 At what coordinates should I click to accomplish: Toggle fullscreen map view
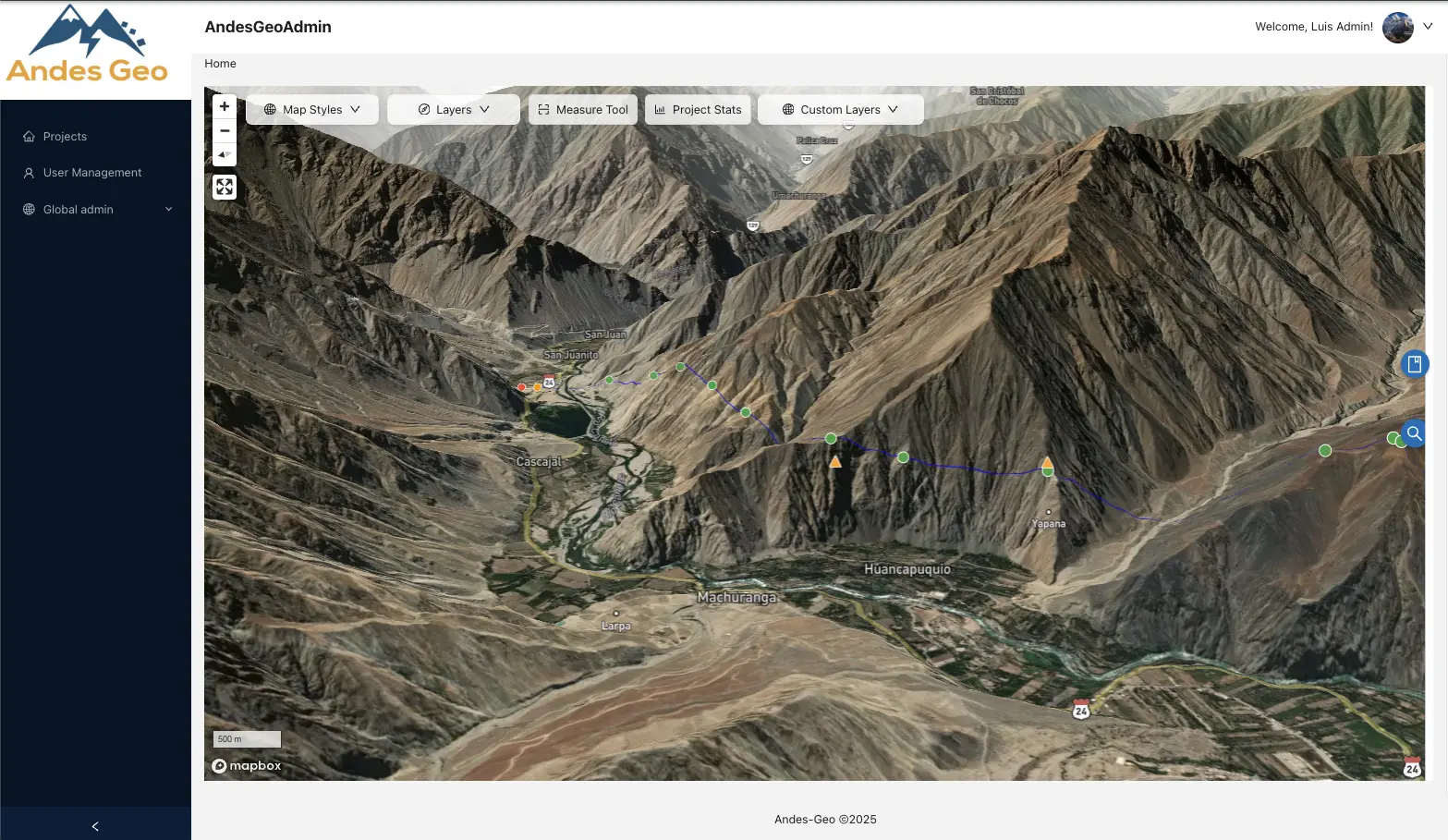225,188
